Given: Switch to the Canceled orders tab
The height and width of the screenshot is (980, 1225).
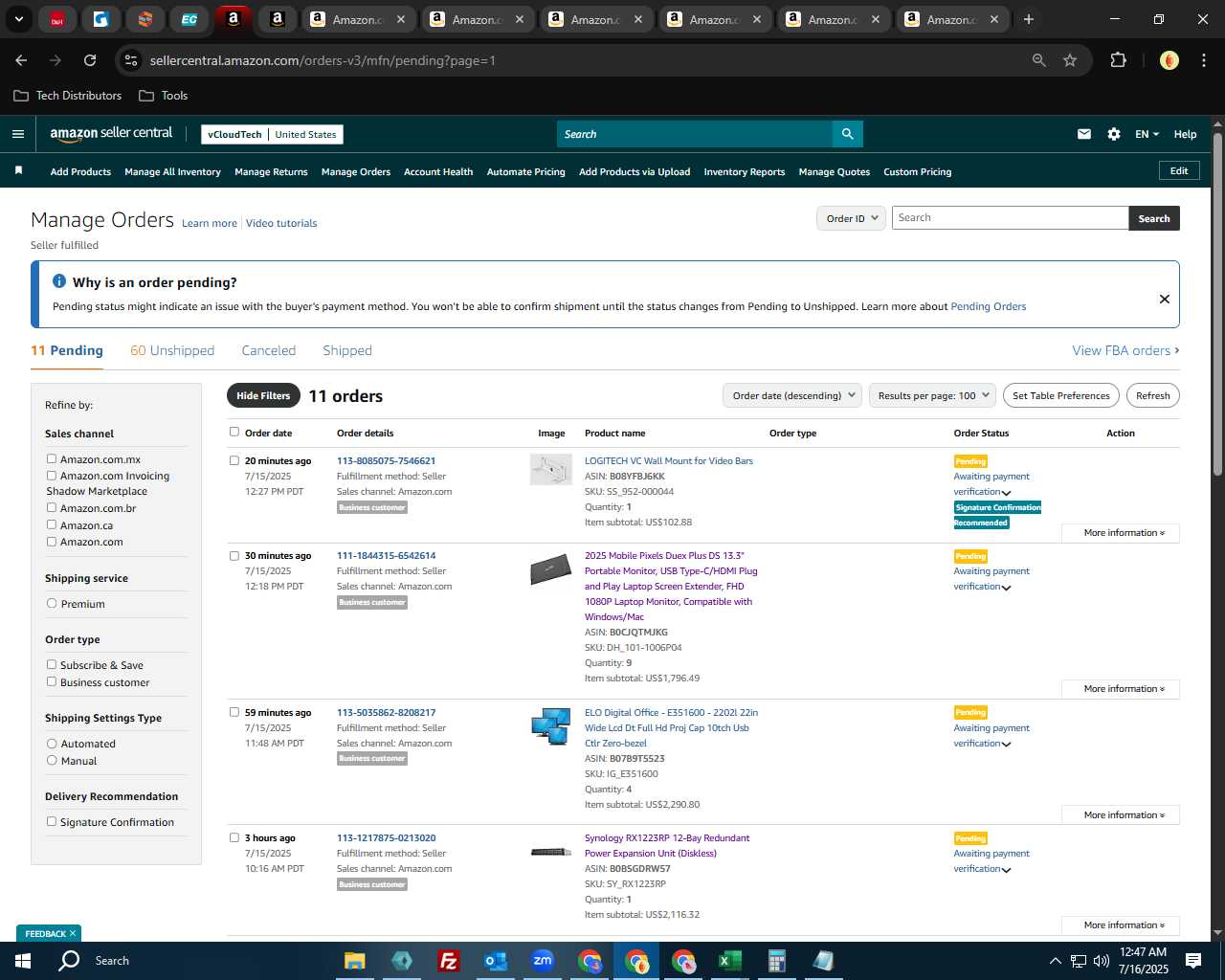Looking at the screenshot, I should [x=269, y=350].
